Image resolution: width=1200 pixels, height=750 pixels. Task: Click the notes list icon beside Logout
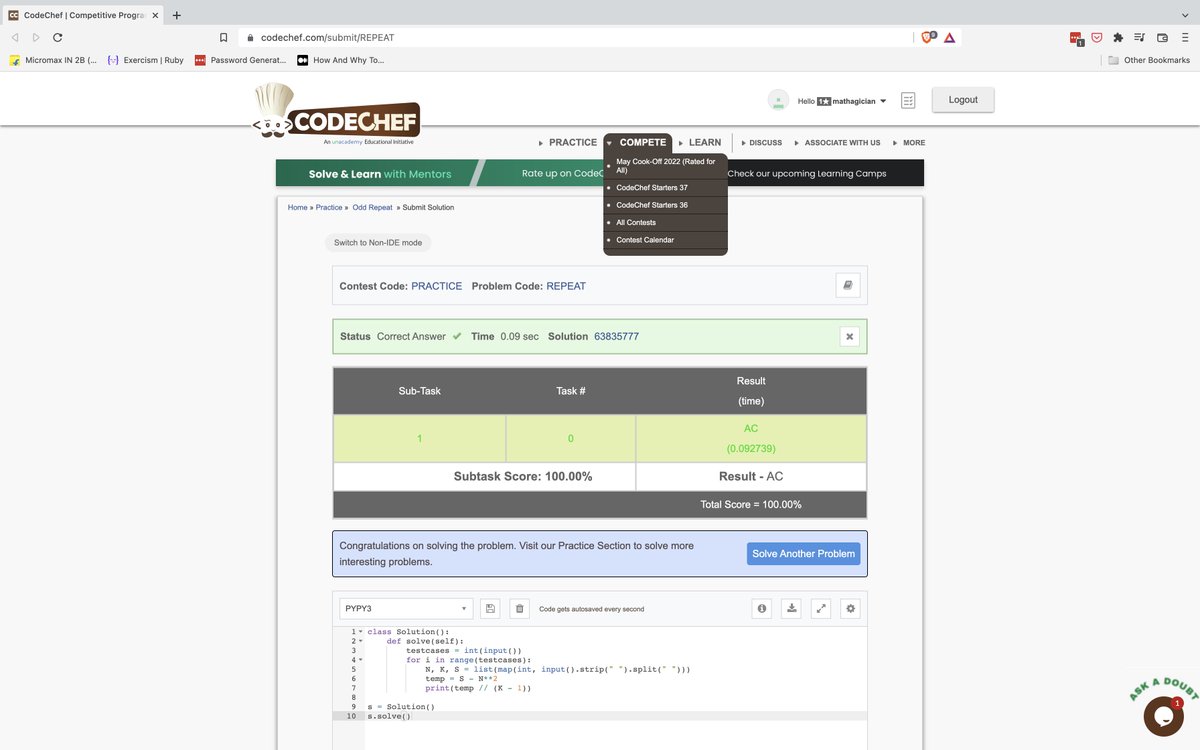point(908,100)
